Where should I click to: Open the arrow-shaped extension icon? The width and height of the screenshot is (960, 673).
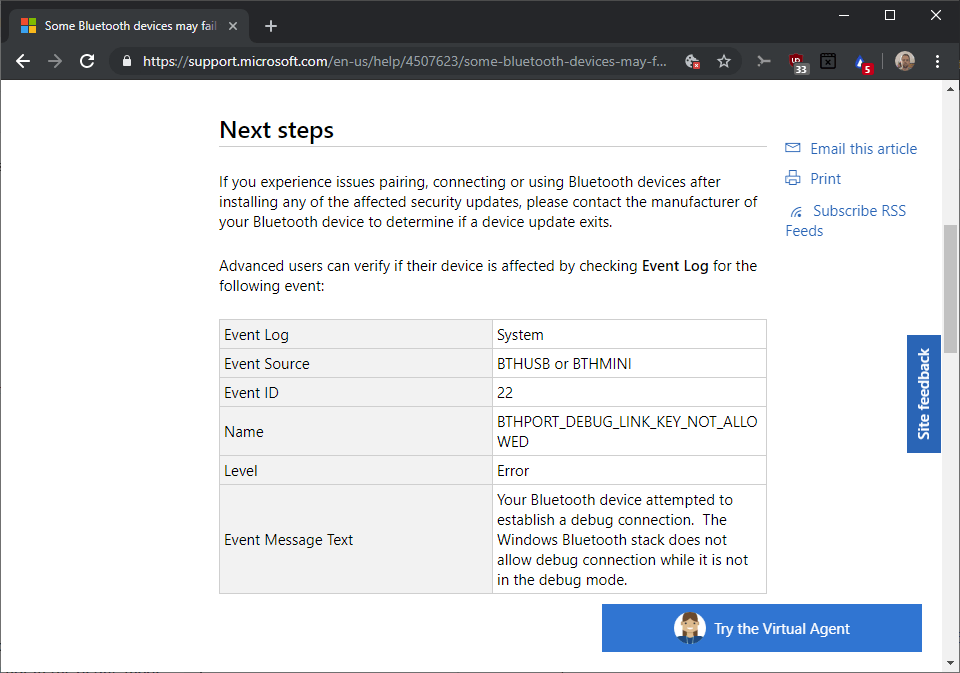click(x=763, y=61)
